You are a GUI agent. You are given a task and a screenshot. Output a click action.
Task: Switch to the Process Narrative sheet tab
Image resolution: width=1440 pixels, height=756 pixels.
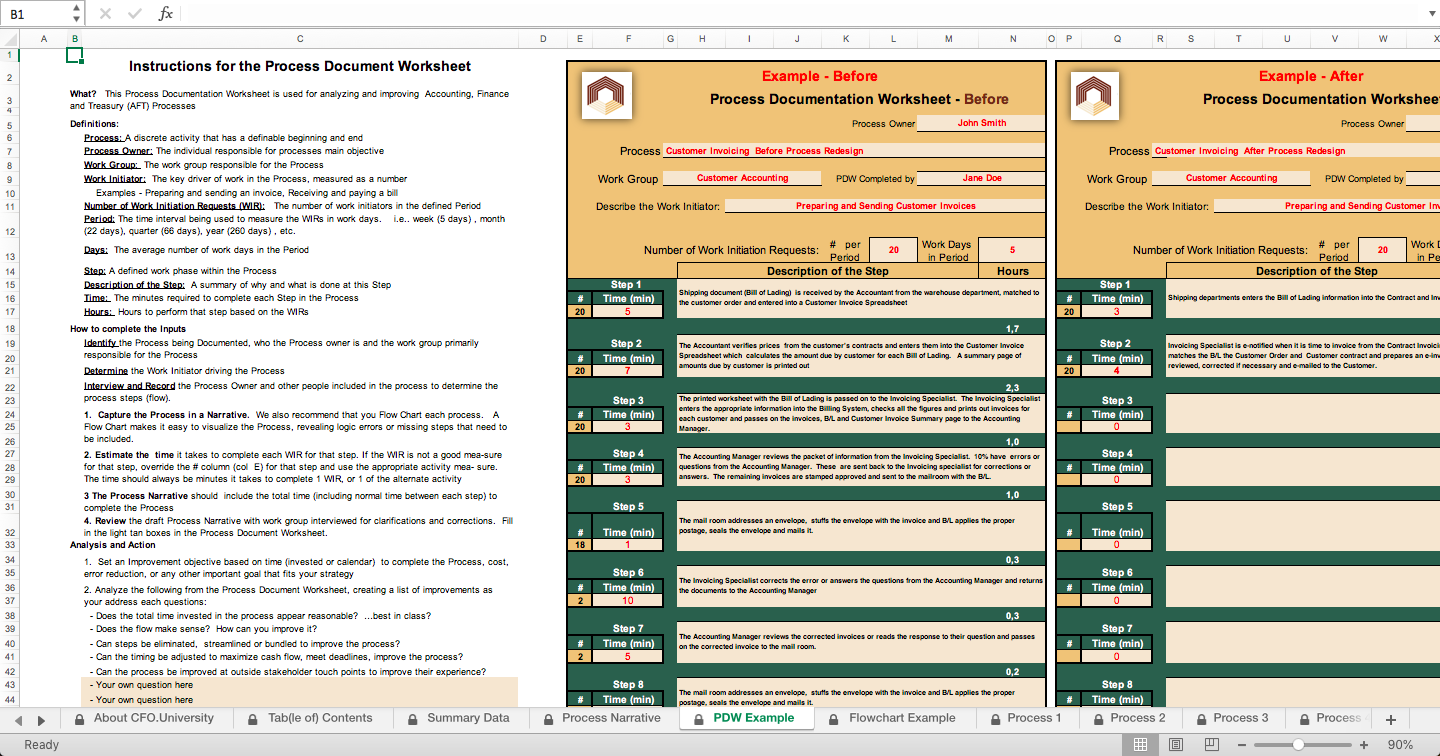click(602, 718)
